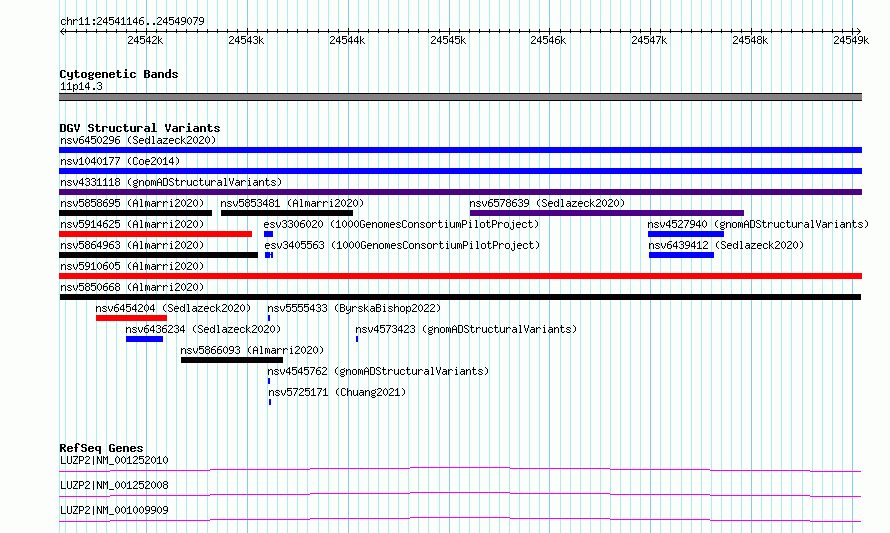890x533 pixels.
Task: Click the 24544k ruler position
Action: tap(347, 40)
